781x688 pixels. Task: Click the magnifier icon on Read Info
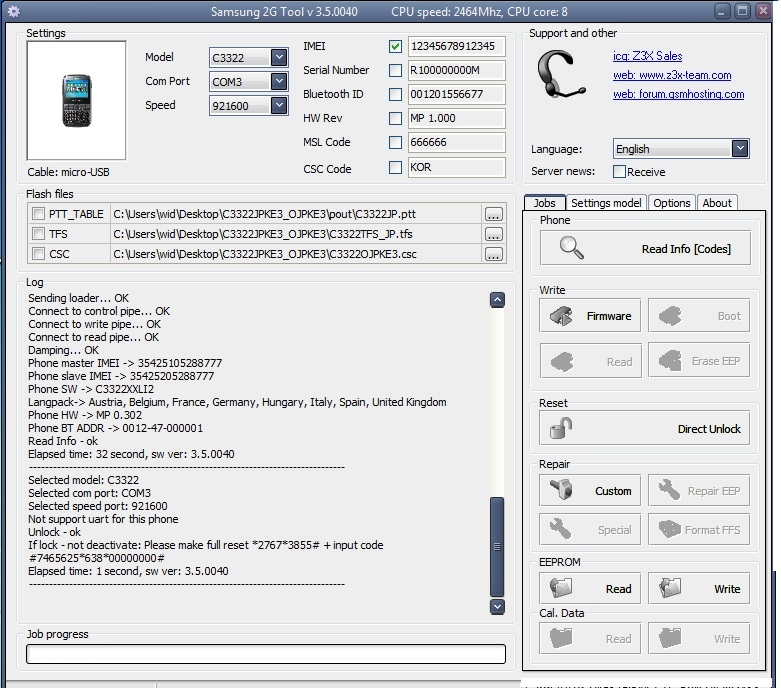click(571, 248)
